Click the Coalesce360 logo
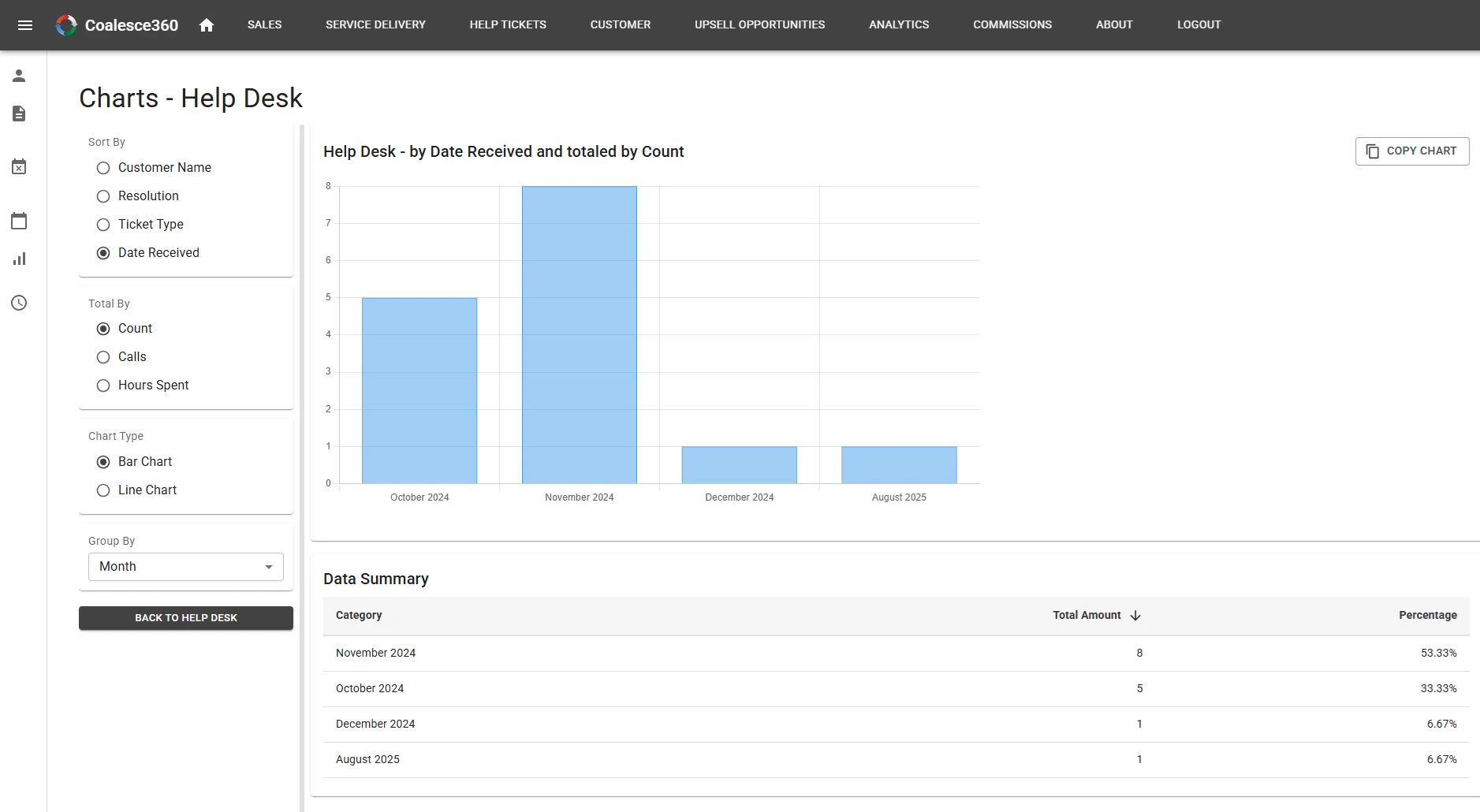The image size is (1480, 812). click(x=117, y=24)
